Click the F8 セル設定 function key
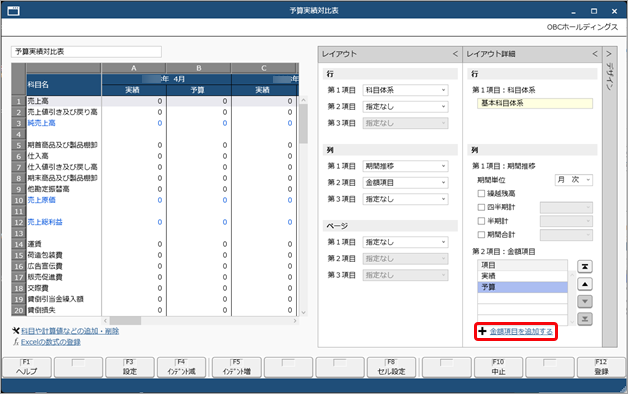 click(x=391, y=367)
